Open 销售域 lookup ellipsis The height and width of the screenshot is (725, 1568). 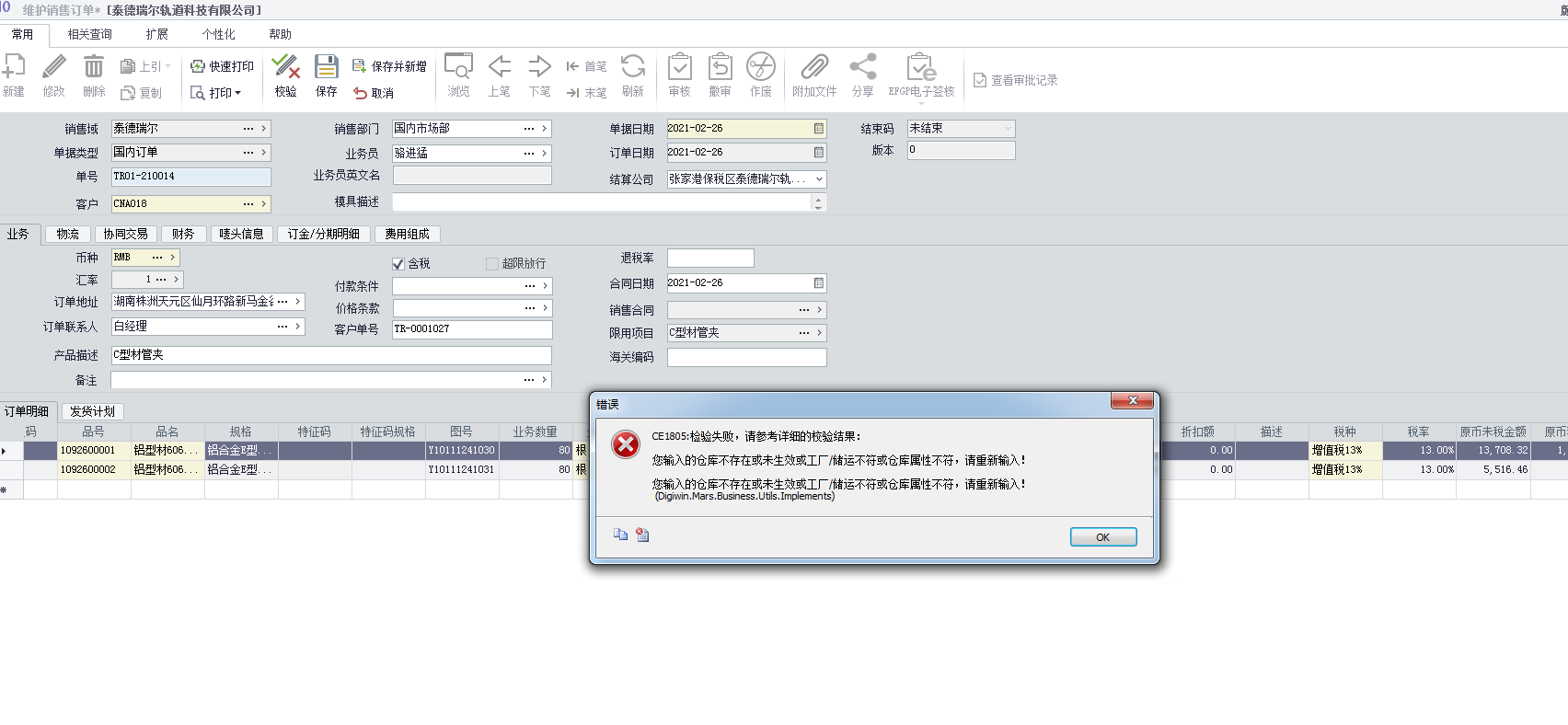point(248,129)
